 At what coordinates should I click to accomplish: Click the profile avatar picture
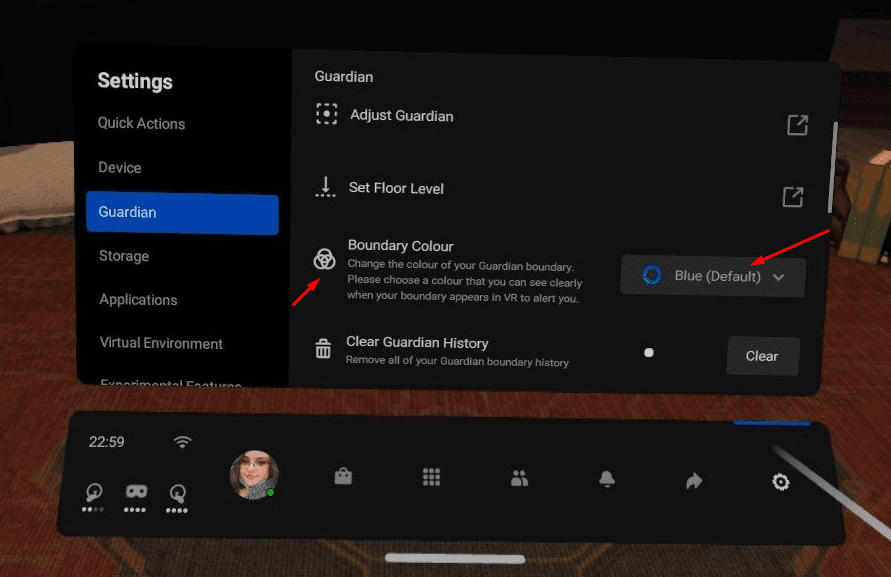[x=254, y=475]
